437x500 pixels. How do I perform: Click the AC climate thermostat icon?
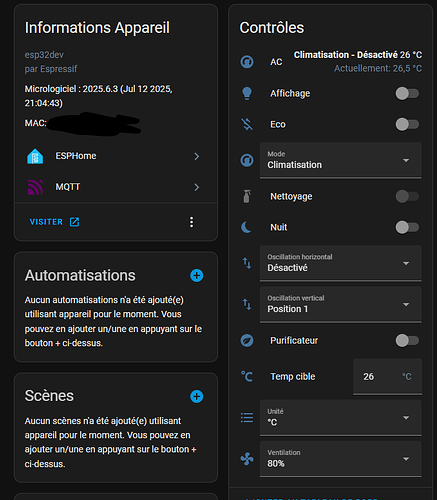(247, 62)
